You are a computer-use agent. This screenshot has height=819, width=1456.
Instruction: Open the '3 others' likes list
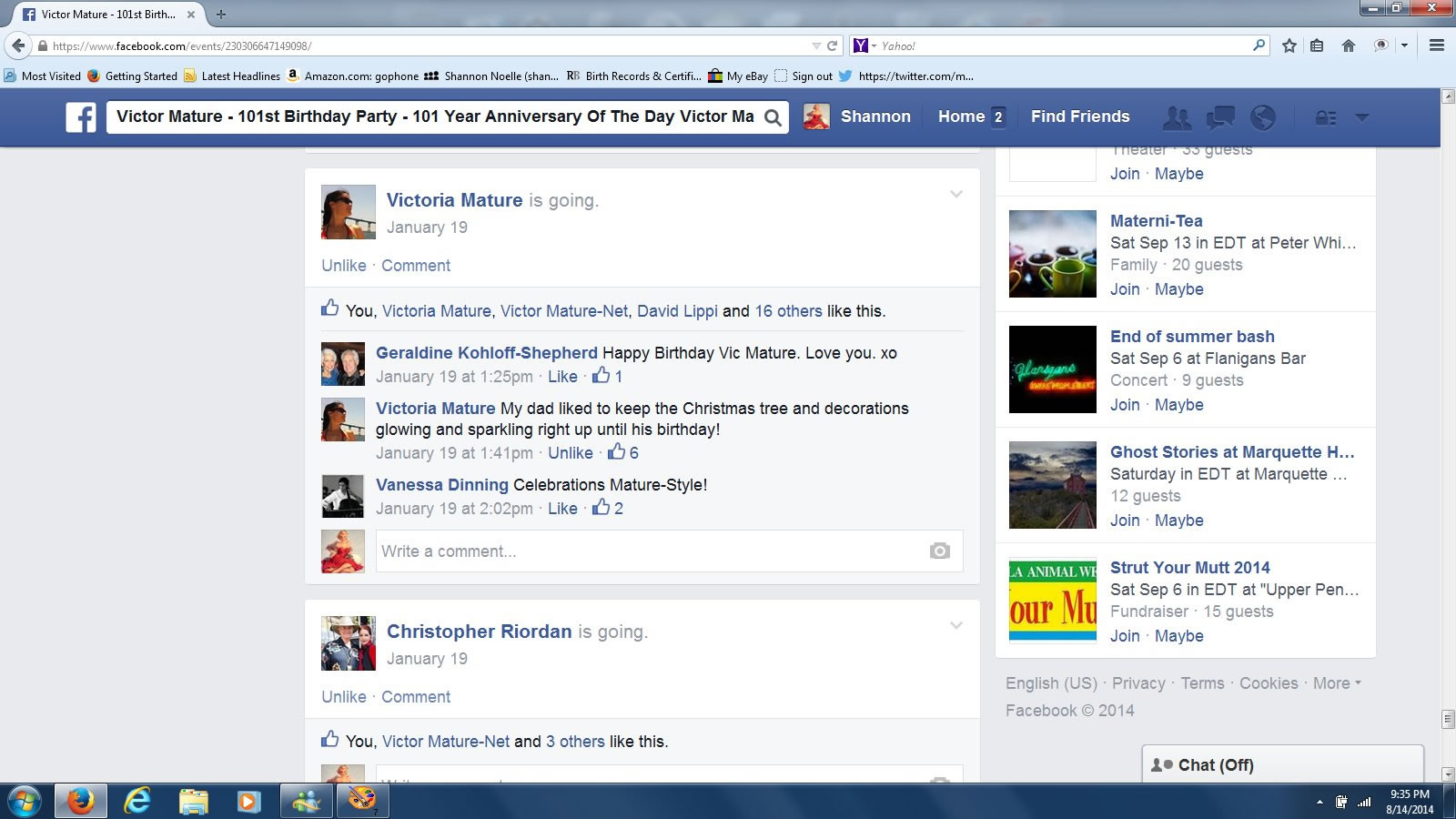[x=575, y=742]
